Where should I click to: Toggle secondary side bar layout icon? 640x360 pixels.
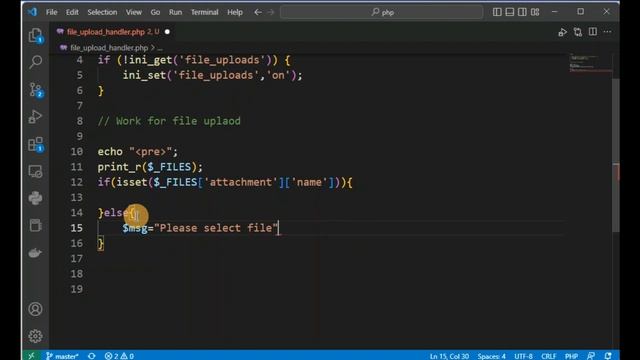click(522, 12)
